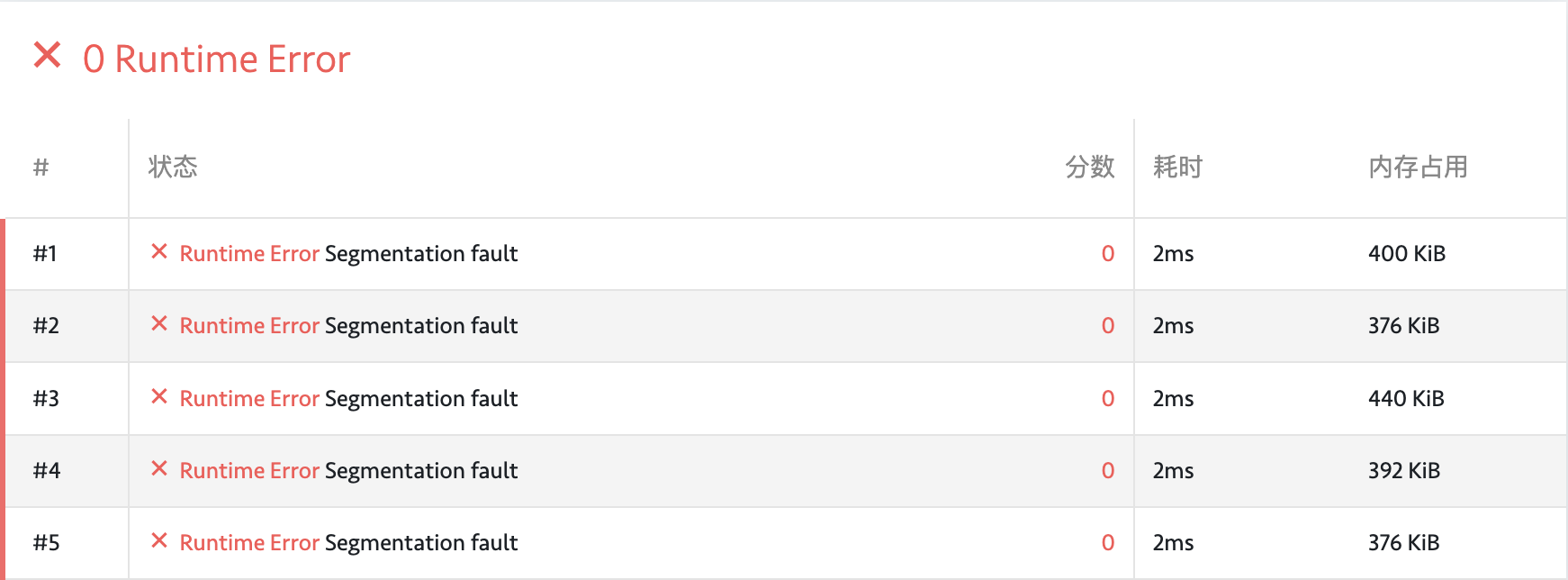This screenshot has width=1568, height=580.
Task: Click 'Runtime Error' status text in row #4
Action: tap(249, 470)
